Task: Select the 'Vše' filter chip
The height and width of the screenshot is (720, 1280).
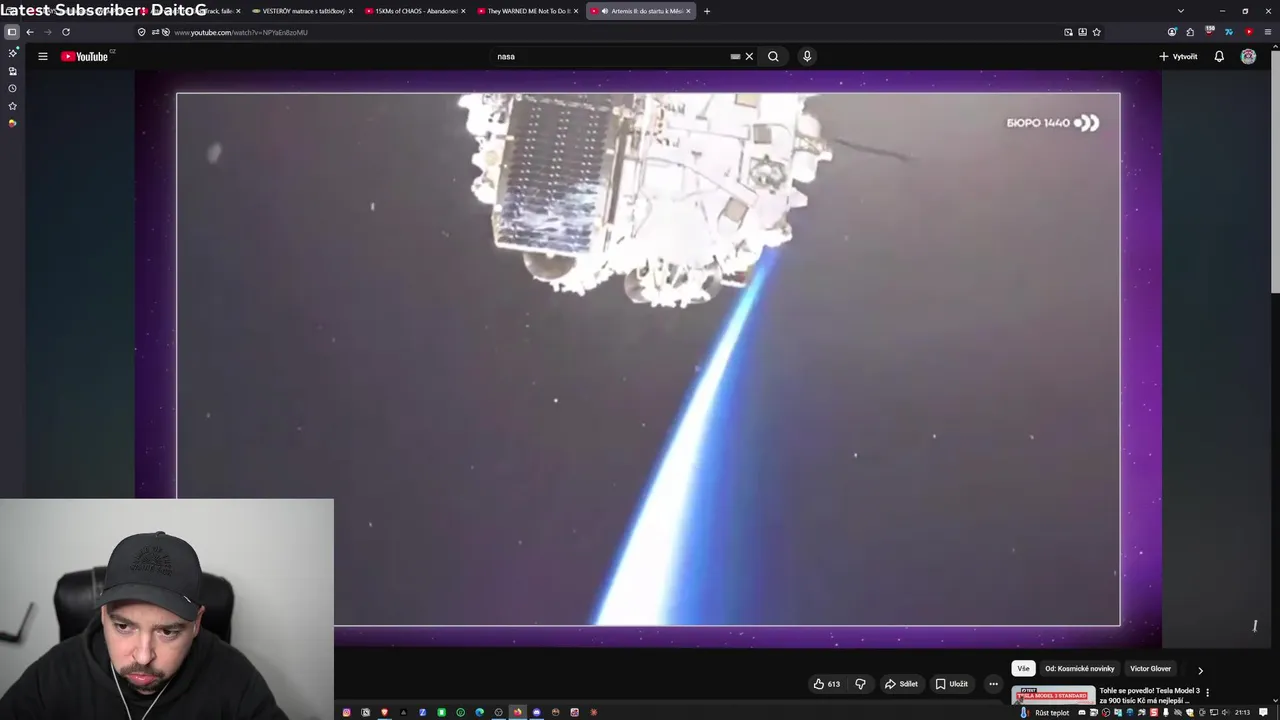Action: (x=1023, y=669)
